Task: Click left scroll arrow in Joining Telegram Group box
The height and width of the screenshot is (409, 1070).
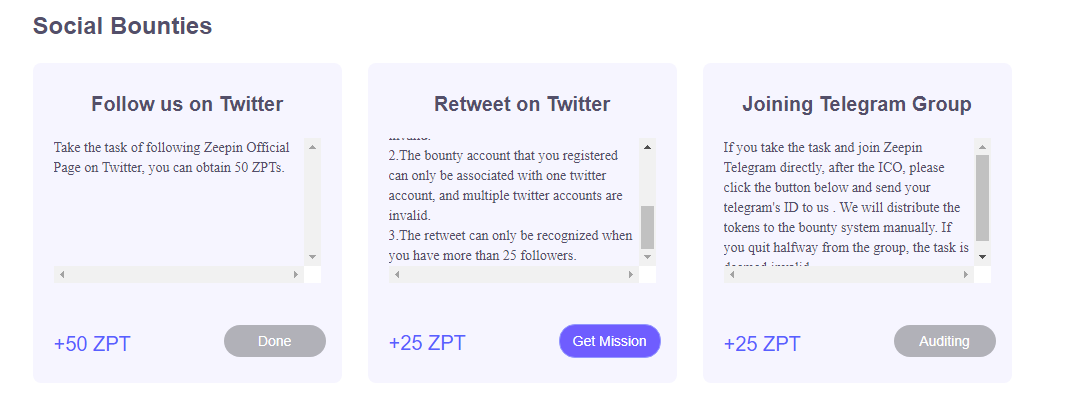Action: click(732, 274)
